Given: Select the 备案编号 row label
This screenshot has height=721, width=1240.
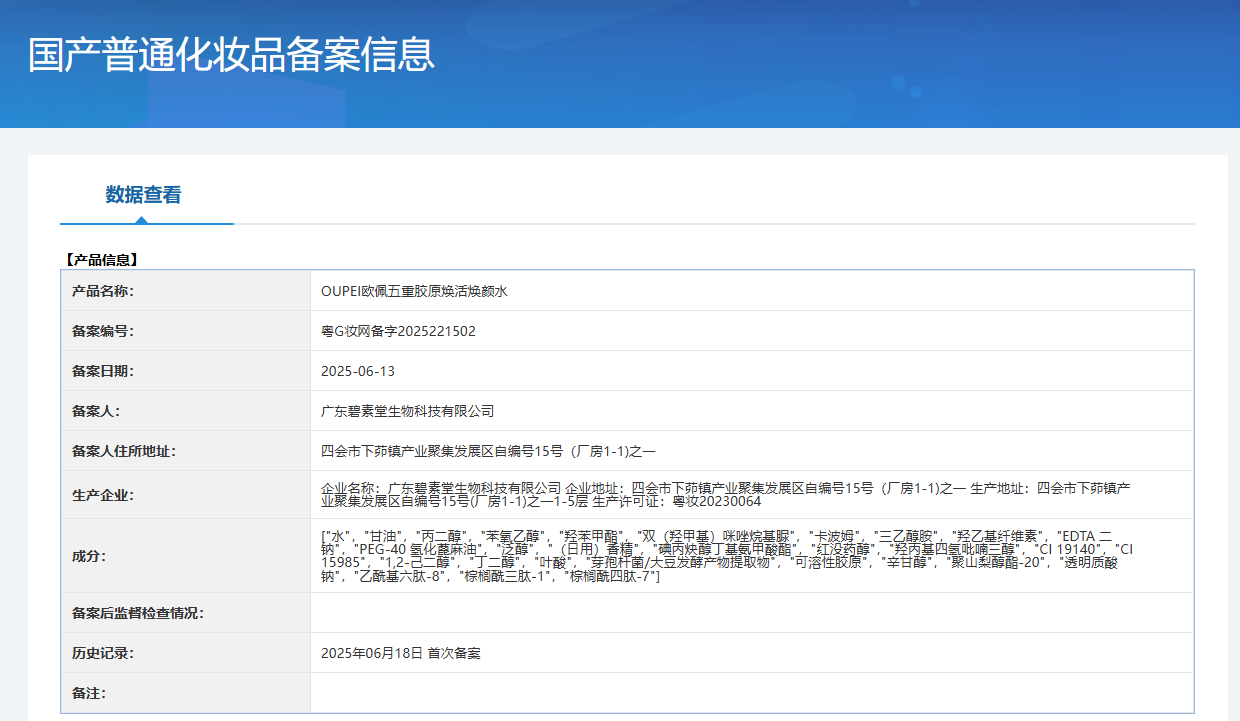Looking at the screenshot, I should point(103,331).
